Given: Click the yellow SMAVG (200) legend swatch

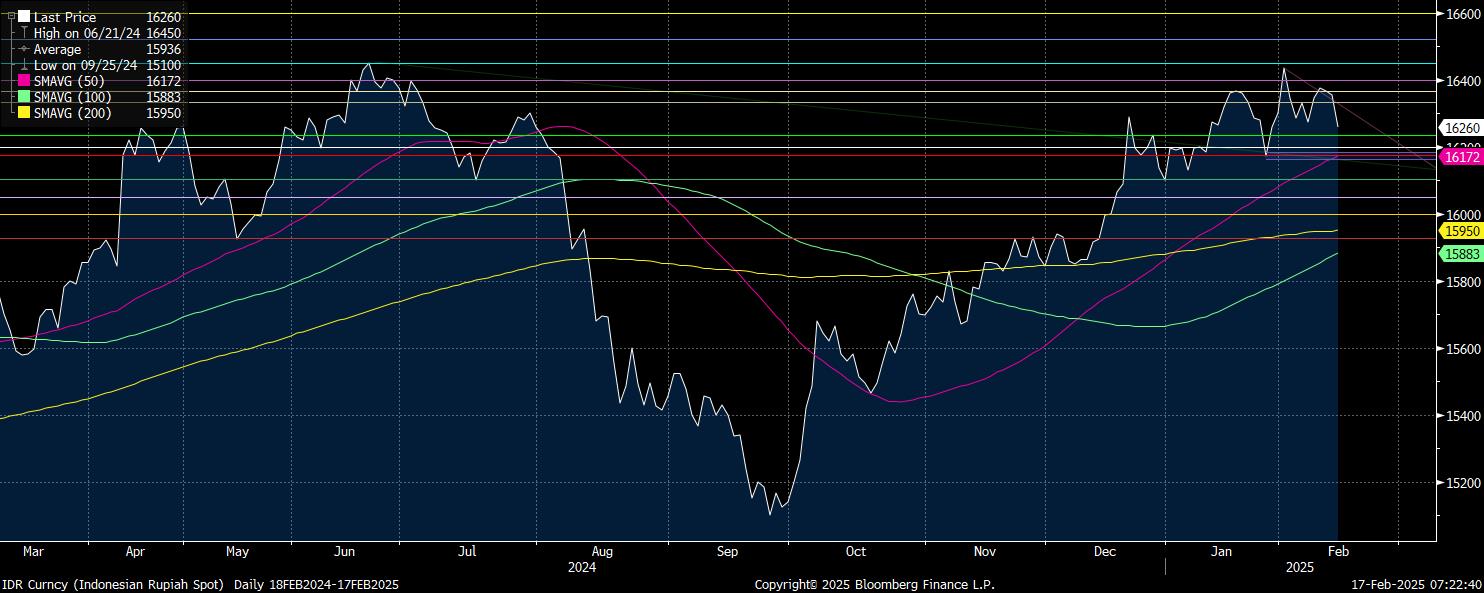Looking at the screenshot, I should pyautogui.click(x=24, y=113).
